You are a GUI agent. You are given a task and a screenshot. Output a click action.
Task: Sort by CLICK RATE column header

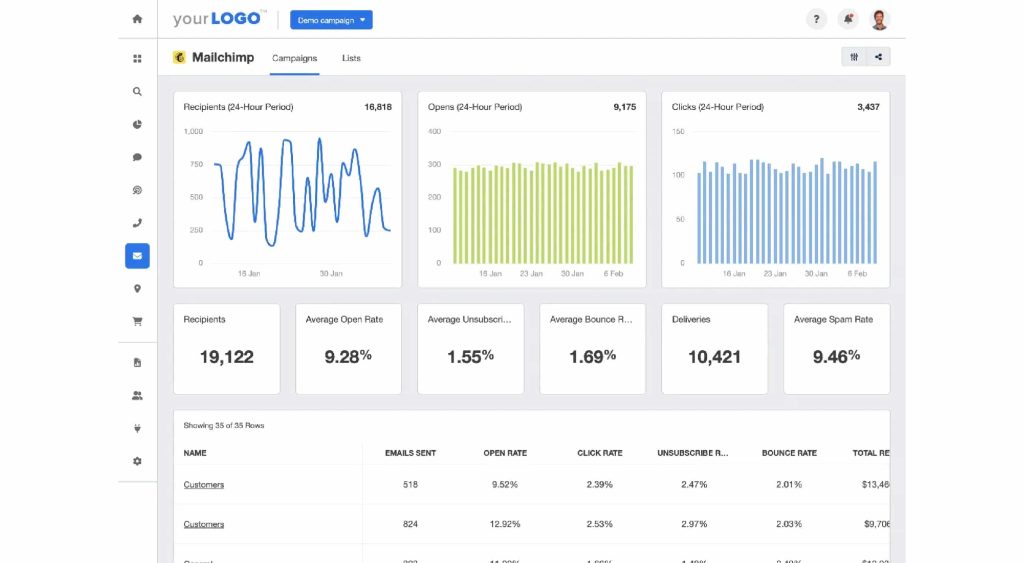coord(600,453)
